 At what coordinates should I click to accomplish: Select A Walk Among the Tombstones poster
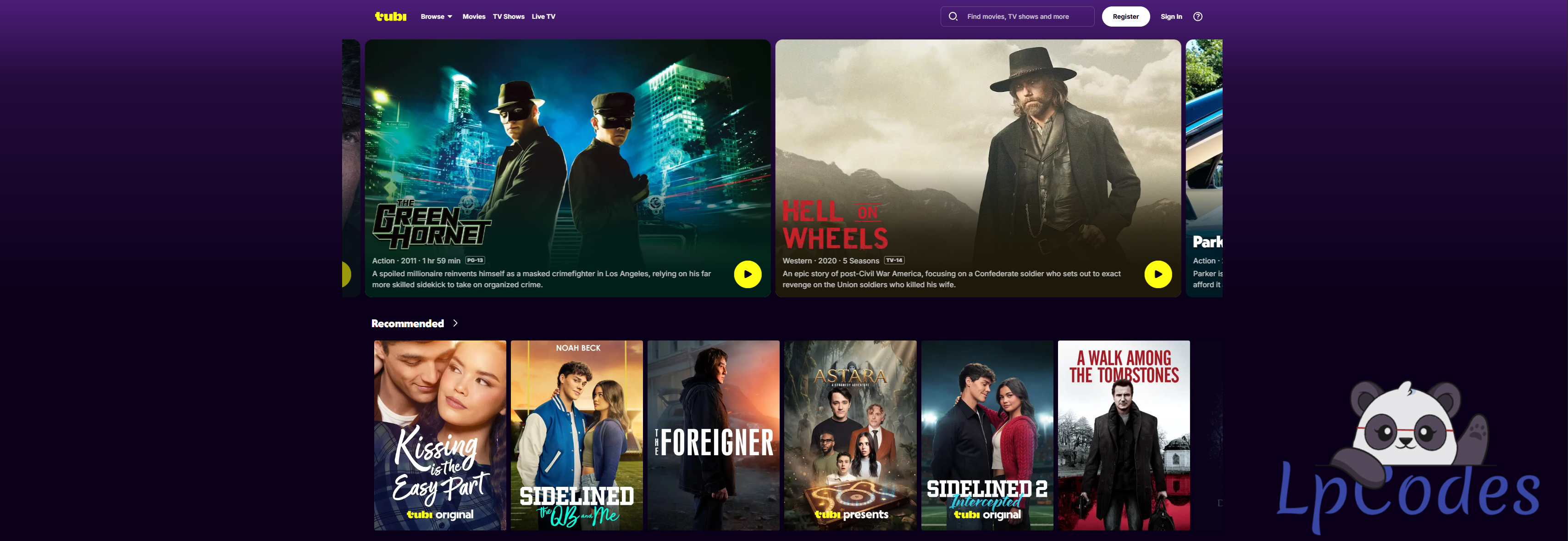coord(1124,435)
